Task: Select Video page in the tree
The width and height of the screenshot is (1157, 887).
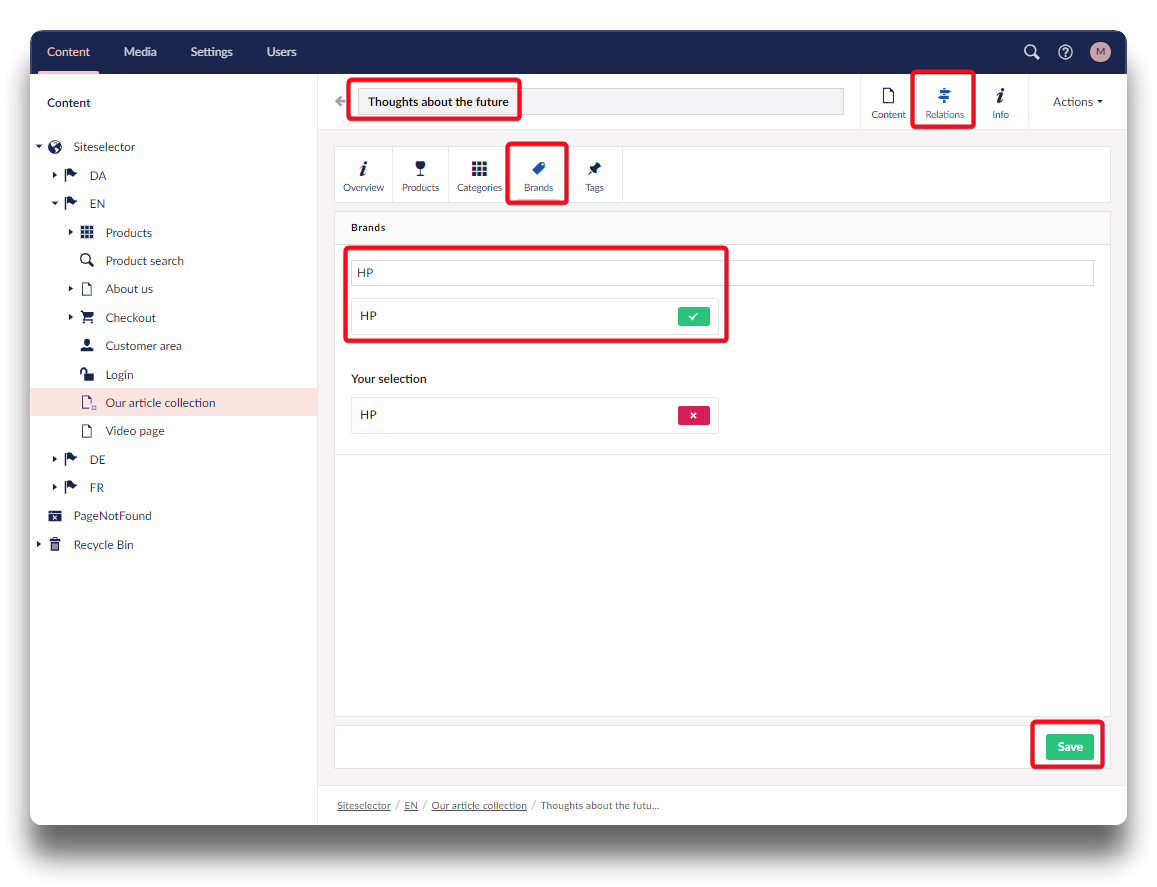Action: click(135, 431)
